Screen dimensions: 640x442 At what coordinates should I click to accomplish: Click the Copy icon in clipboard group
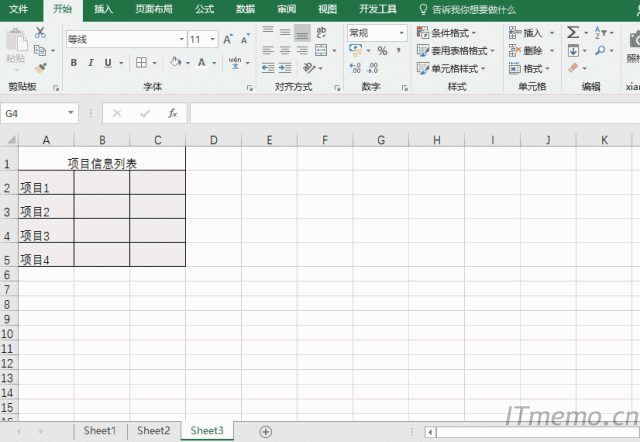(x=40, y=50)
